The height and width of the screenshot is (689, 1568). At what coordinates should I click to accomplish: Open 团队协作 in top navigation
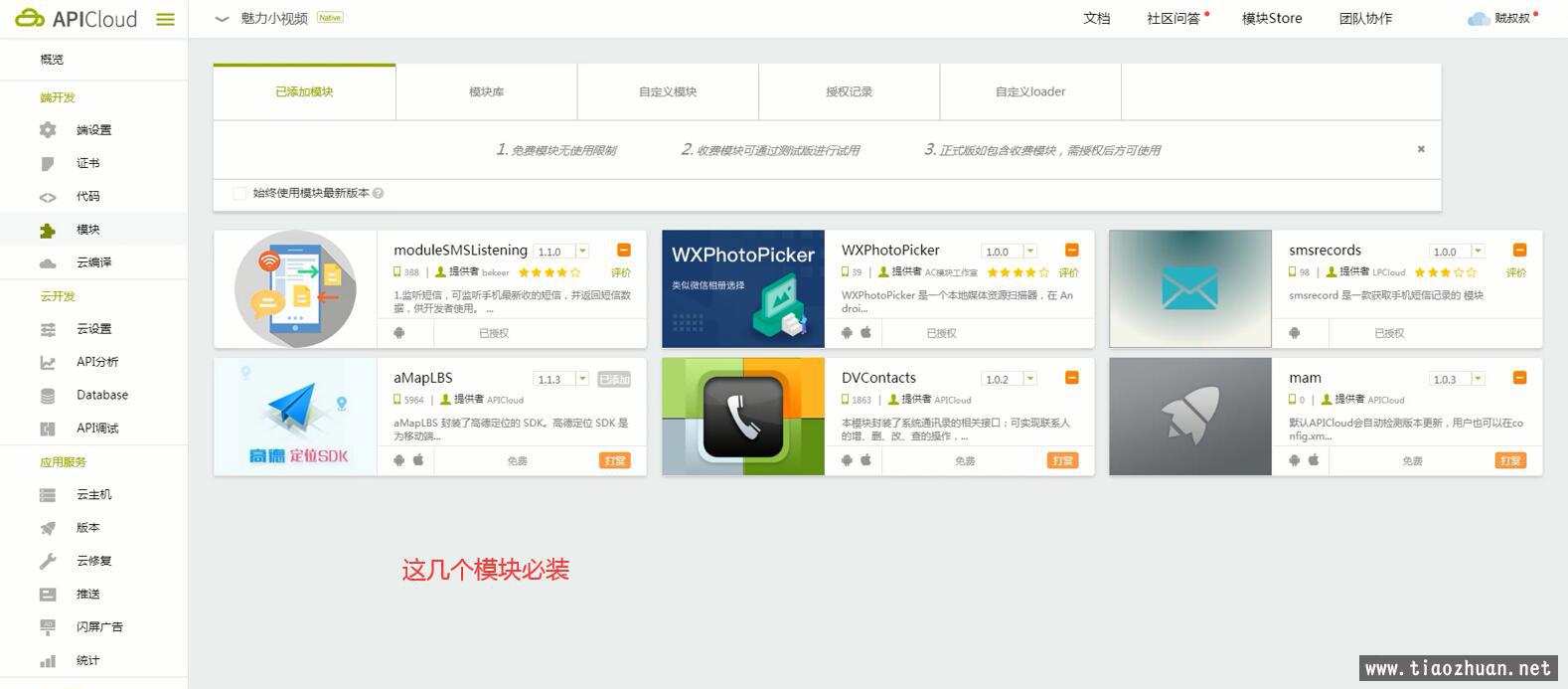[x=1365, y=19]
